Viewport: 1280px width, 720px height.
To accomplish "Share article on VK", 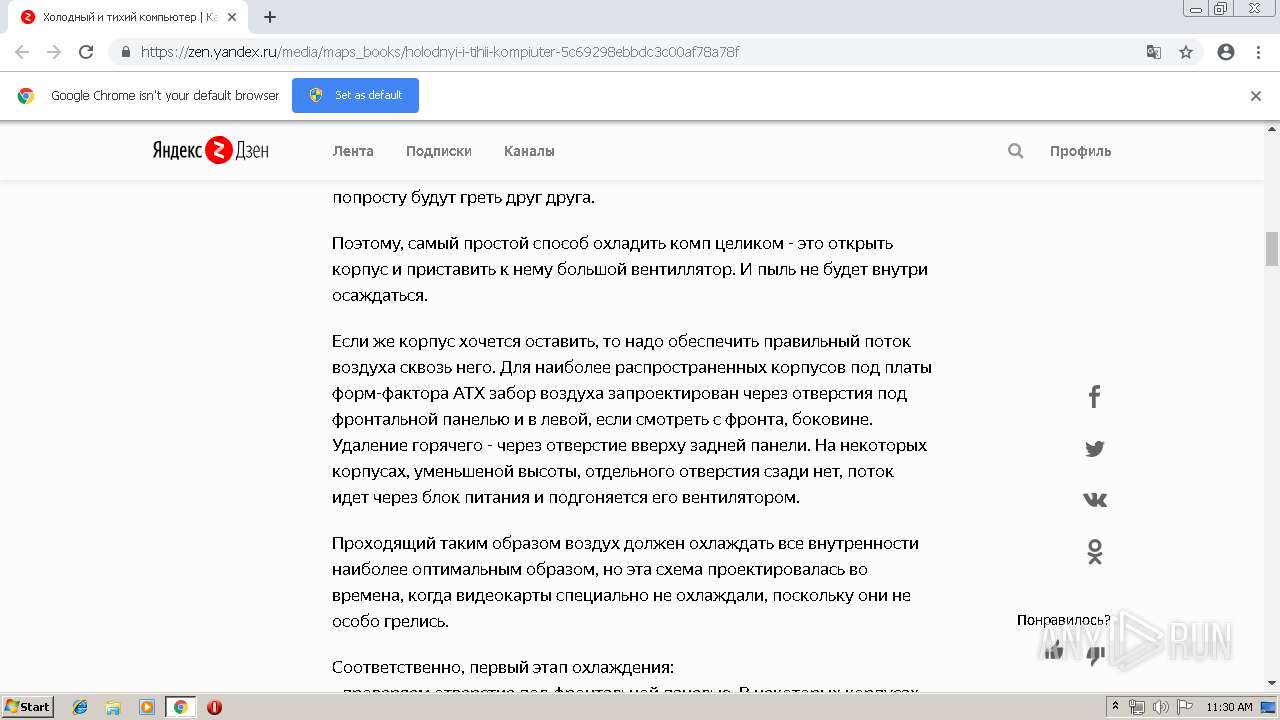I will pyautogui.click(x=1095, y=499).
